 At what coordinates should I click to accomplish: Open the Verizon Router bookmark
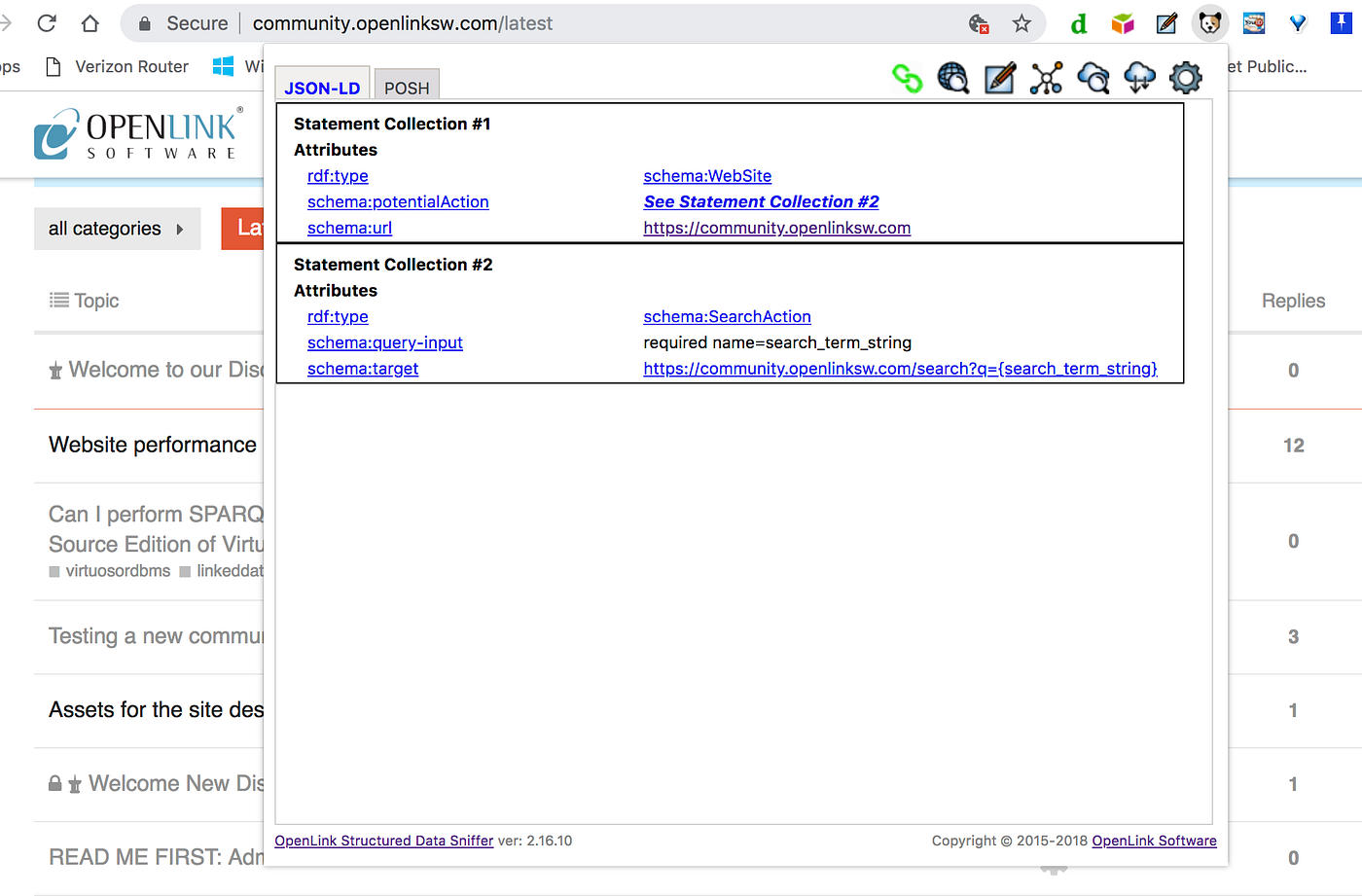click(118, 66)
